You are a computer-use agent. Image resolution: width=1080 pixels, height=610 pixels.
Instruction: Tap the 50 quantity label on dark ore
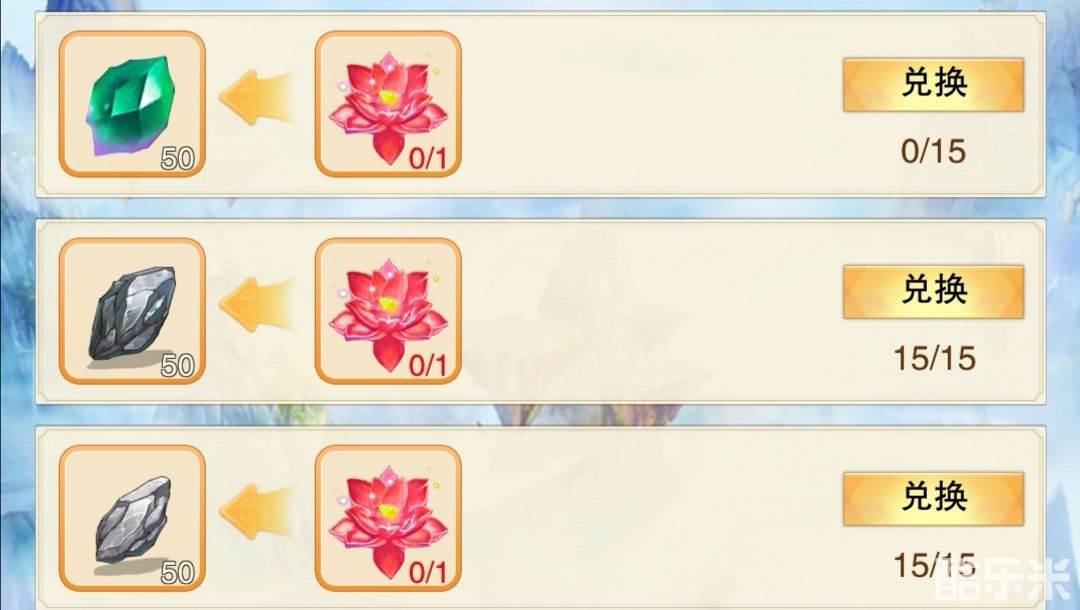click(178, 366)
